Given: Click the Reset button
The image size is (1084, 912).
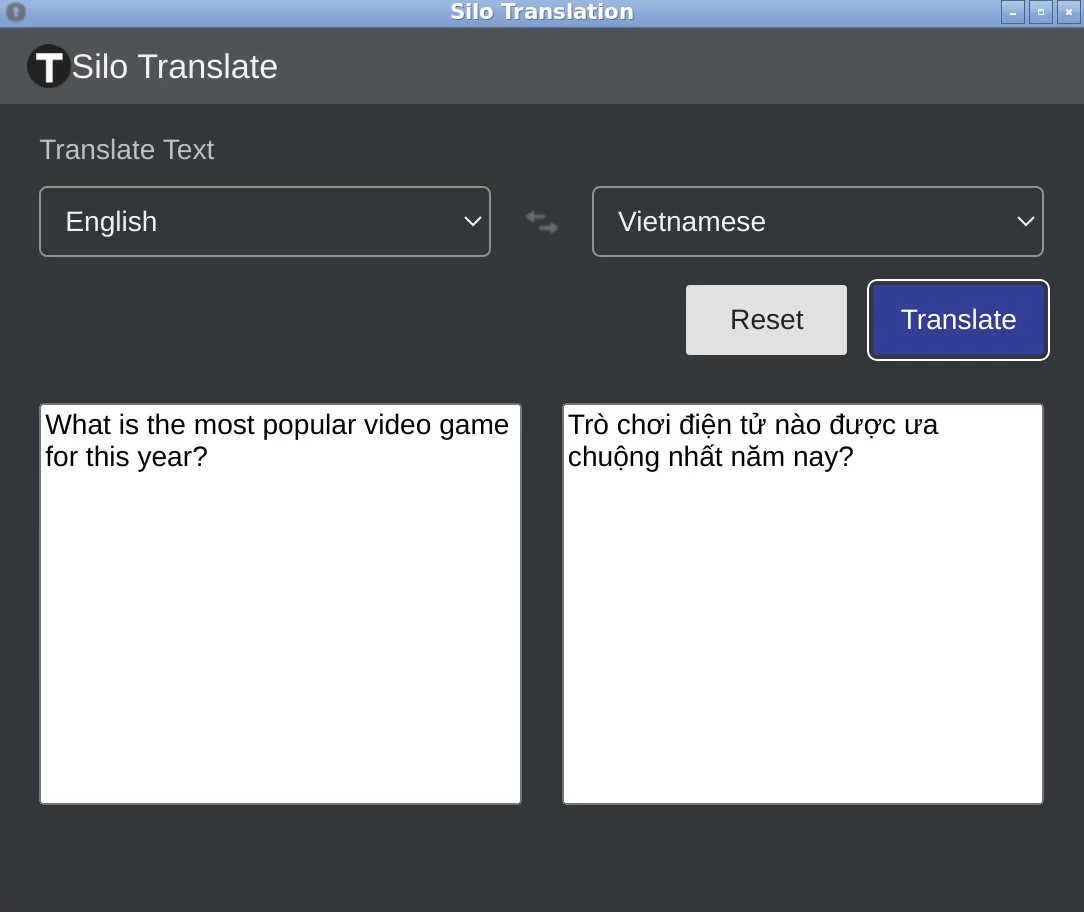Looking at the screenshot, I should coord(766,320).
